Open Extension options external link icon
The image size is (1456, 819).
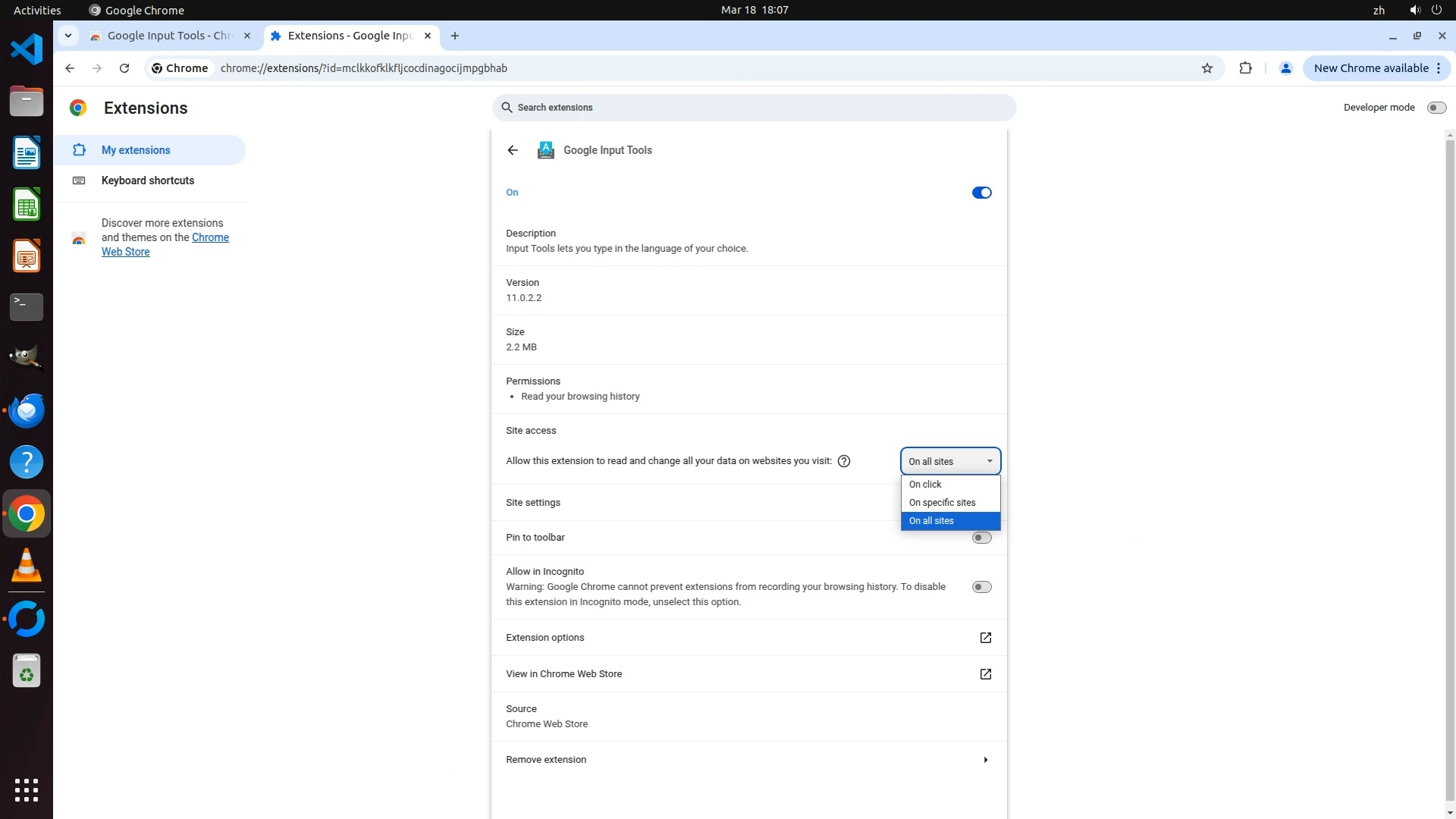[985, 638]
